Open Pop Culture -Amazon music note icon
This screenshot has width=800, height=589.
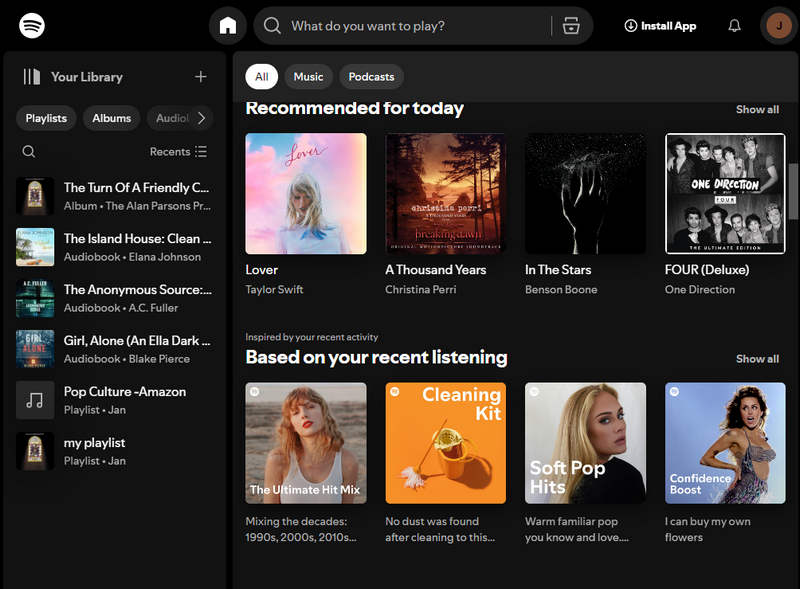pos(35,400)
